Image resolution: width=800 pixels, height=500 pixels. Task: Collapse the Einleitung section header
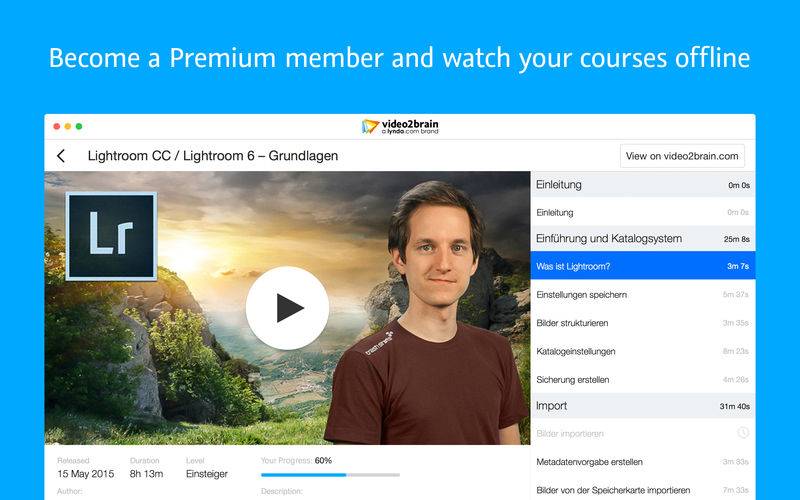[x=643, y=185]
